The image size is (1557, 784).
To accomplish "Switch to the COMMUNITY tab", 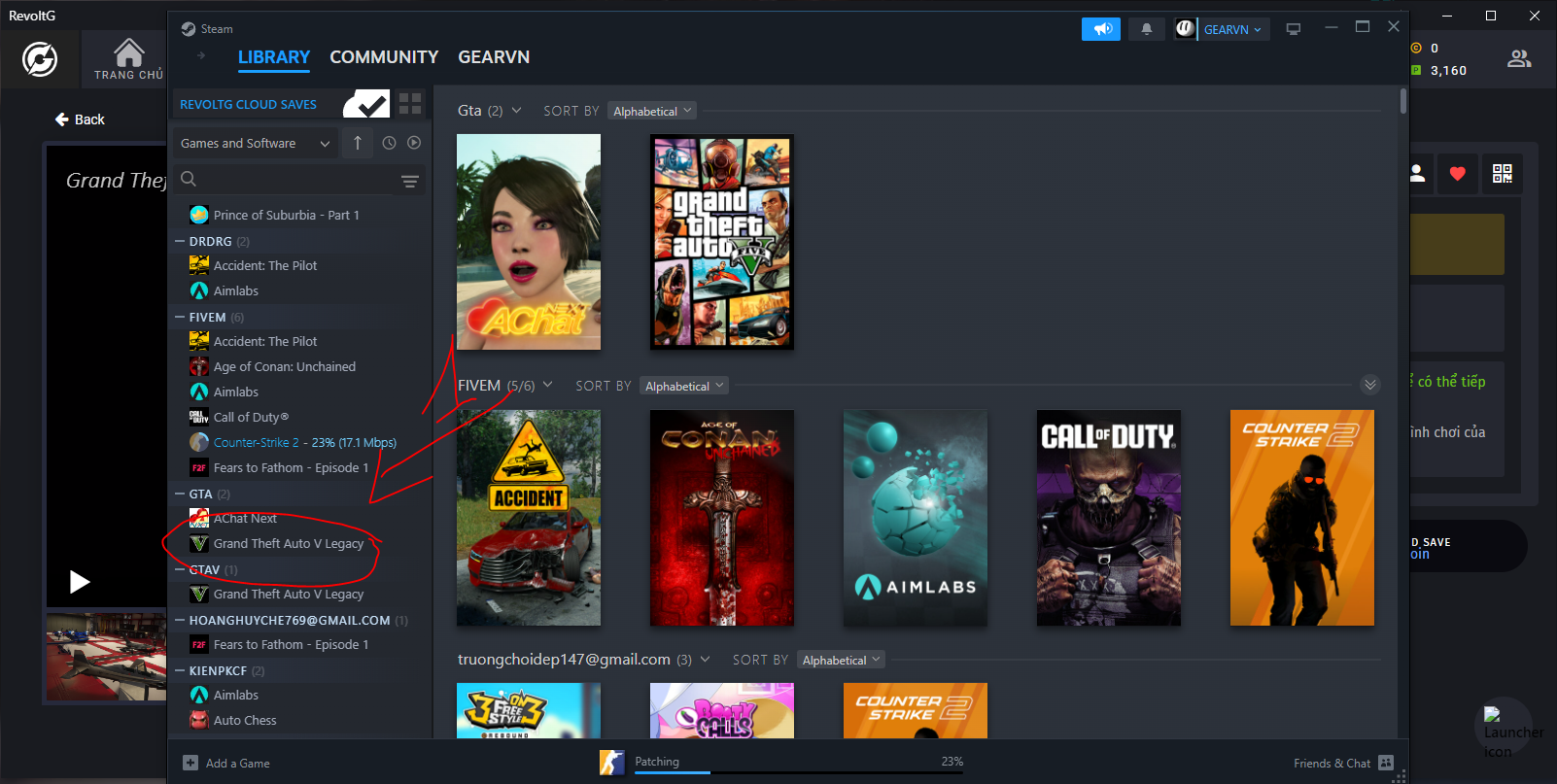I will point(384,57).
